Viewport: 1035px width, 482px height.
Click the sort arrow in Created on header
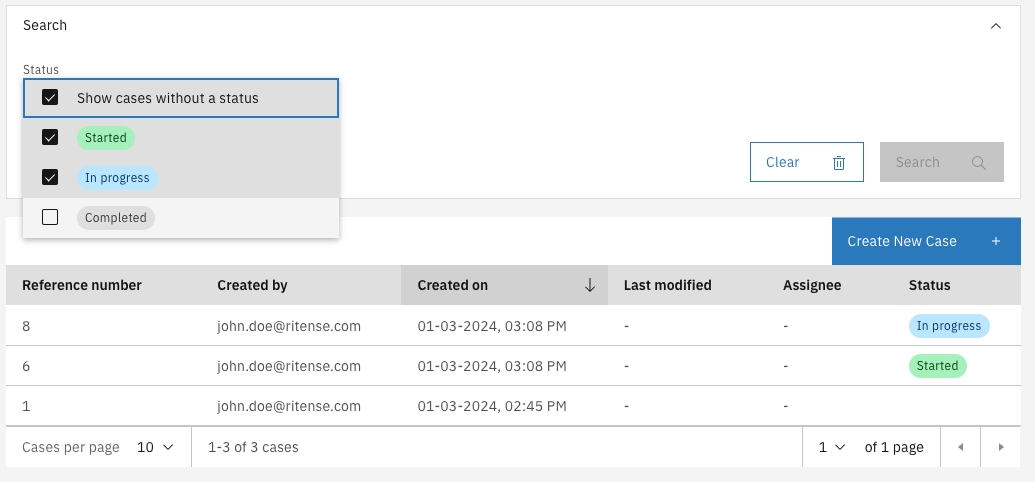point(589,285)
